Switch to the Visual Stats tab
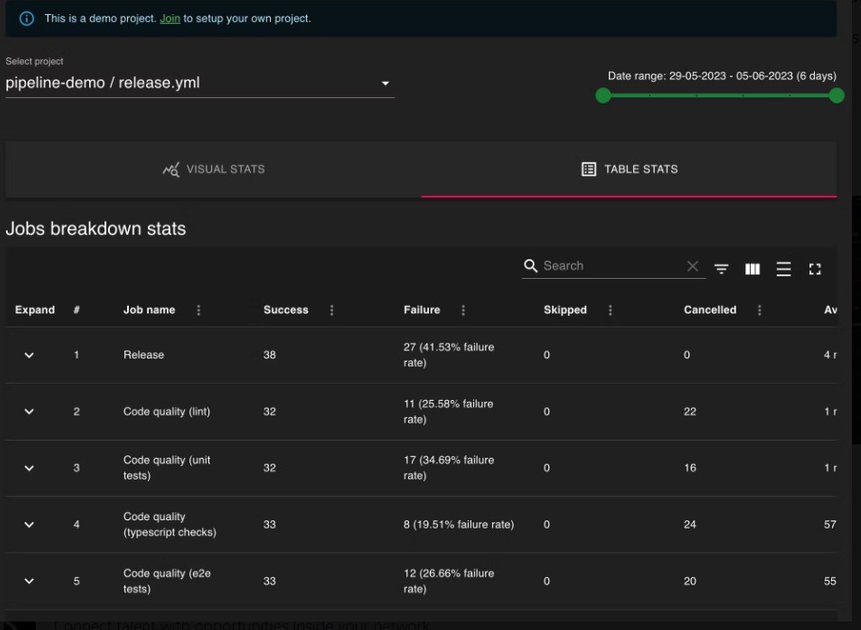The height and width of the screenshot is (630, 861). (213, 168)
